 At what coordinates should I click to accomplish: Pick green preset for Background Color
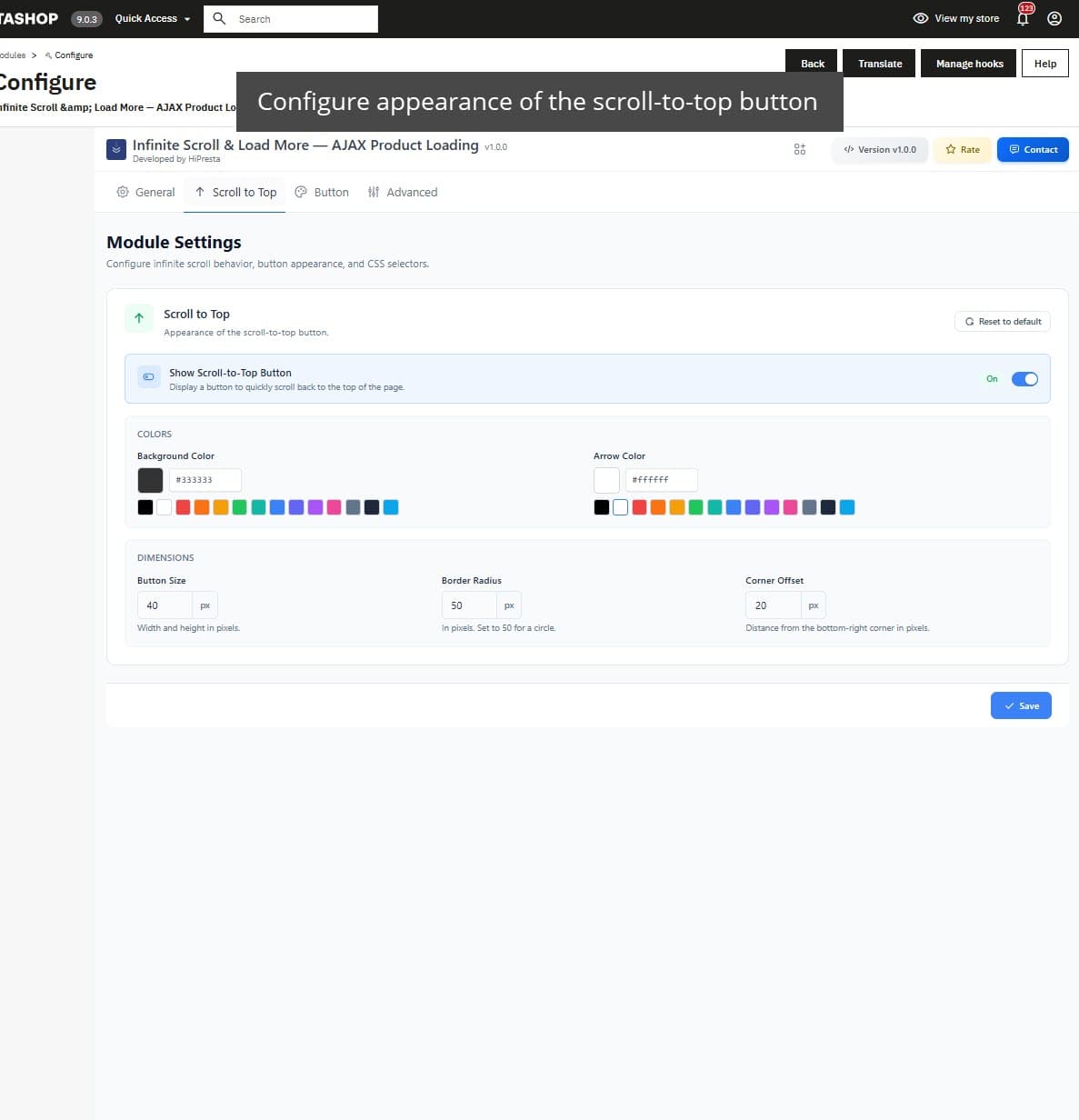pos(240,507)
